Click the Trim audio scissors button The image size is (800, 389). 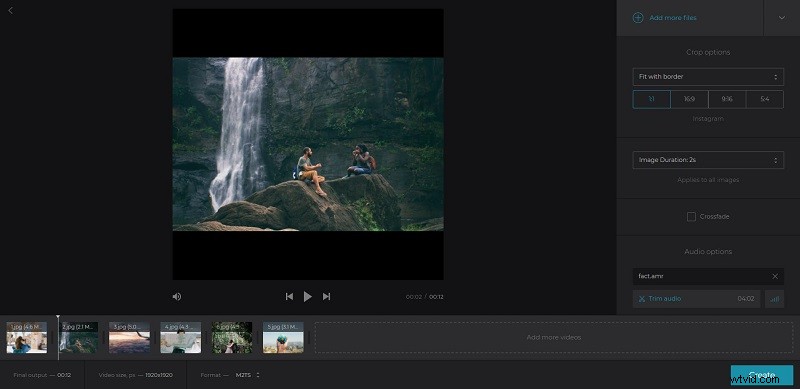(696, 299)
